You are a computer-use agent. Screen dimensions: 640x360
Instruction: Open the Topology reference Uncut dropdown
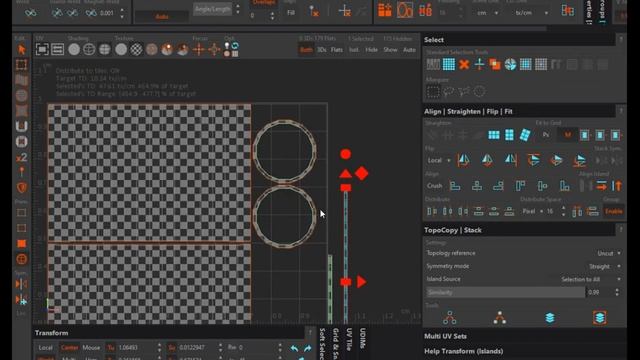click(x=609, y=253)
